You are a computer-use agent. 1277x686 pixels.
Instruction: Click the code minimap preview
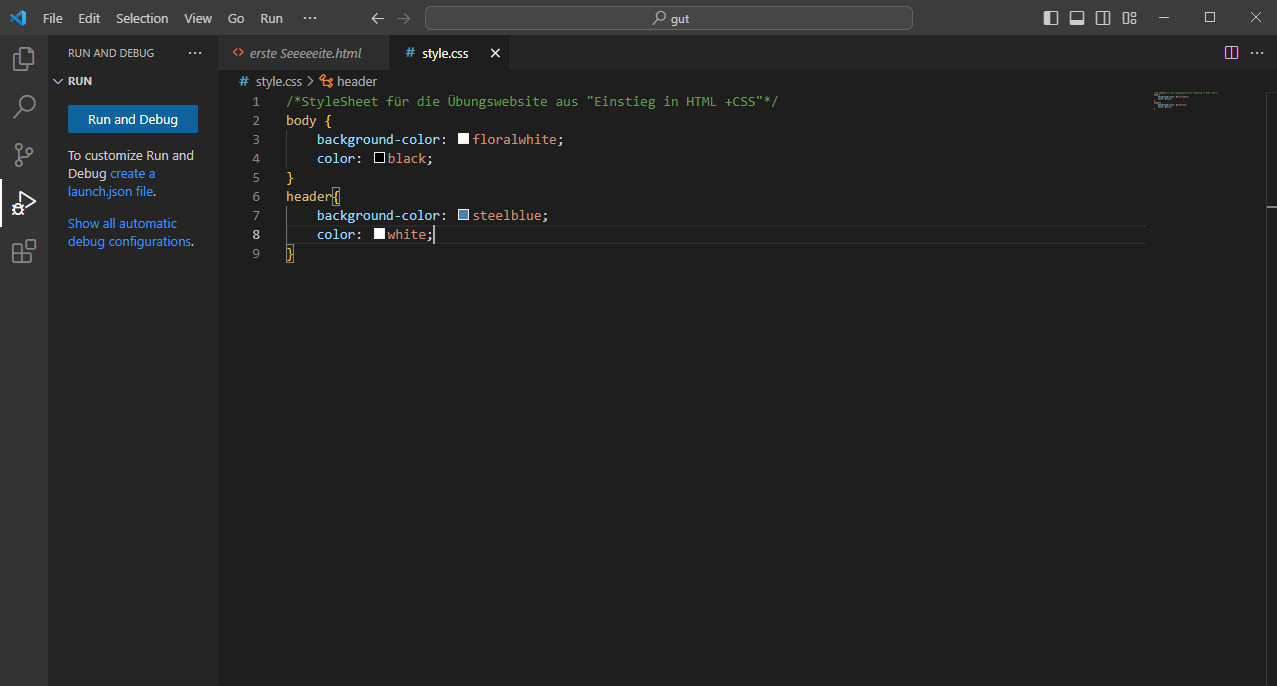click(1185, 100)
